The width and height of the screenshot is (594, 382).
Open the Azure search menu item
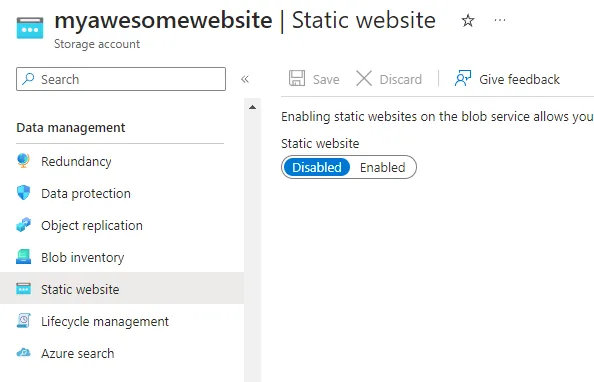(121, 353)
